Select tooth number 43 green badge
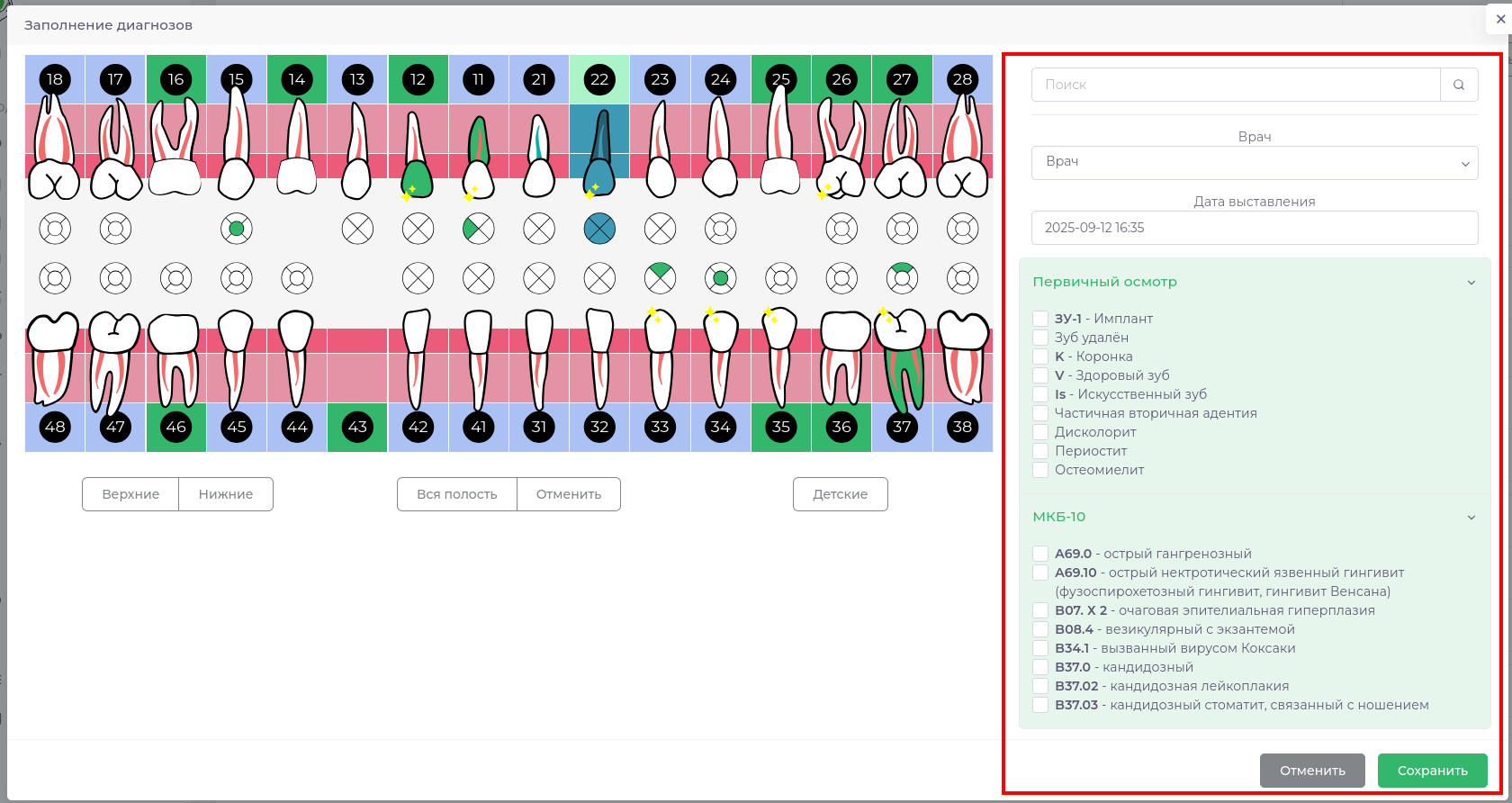Viewport: 1512px width, 803px height. tap(357, 427)
